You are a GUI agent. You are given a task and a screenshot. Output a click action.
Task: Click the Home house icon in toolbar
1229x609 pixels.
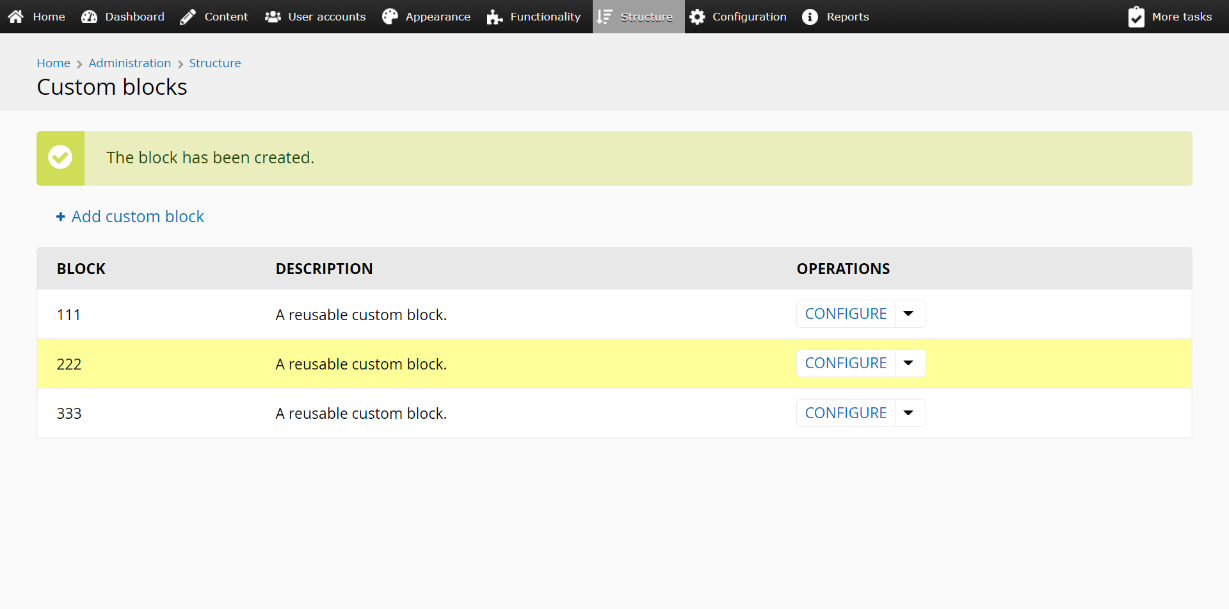point(16,17)
